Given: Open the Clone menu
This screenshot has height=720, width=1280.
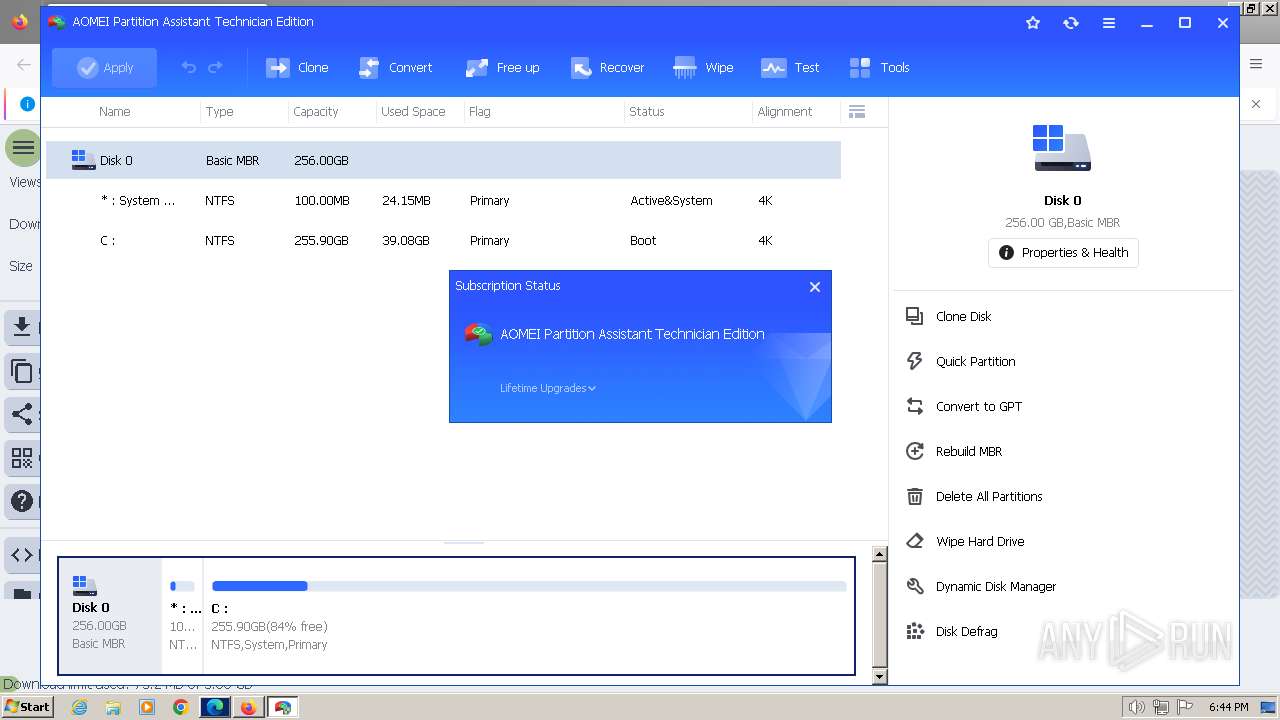Looking at the screenshot, I should point(297,67).
